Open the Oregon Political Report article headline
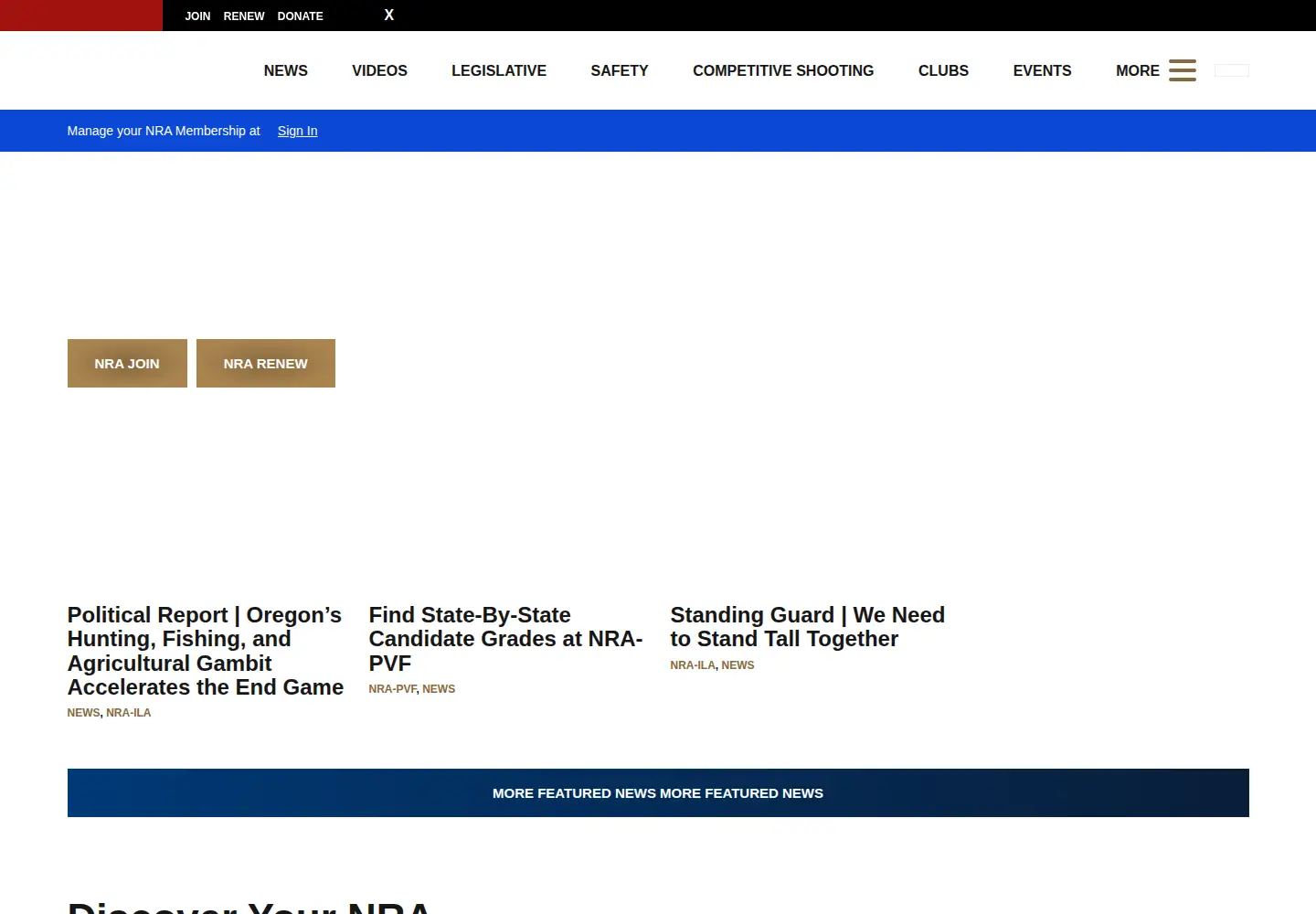 206,651
